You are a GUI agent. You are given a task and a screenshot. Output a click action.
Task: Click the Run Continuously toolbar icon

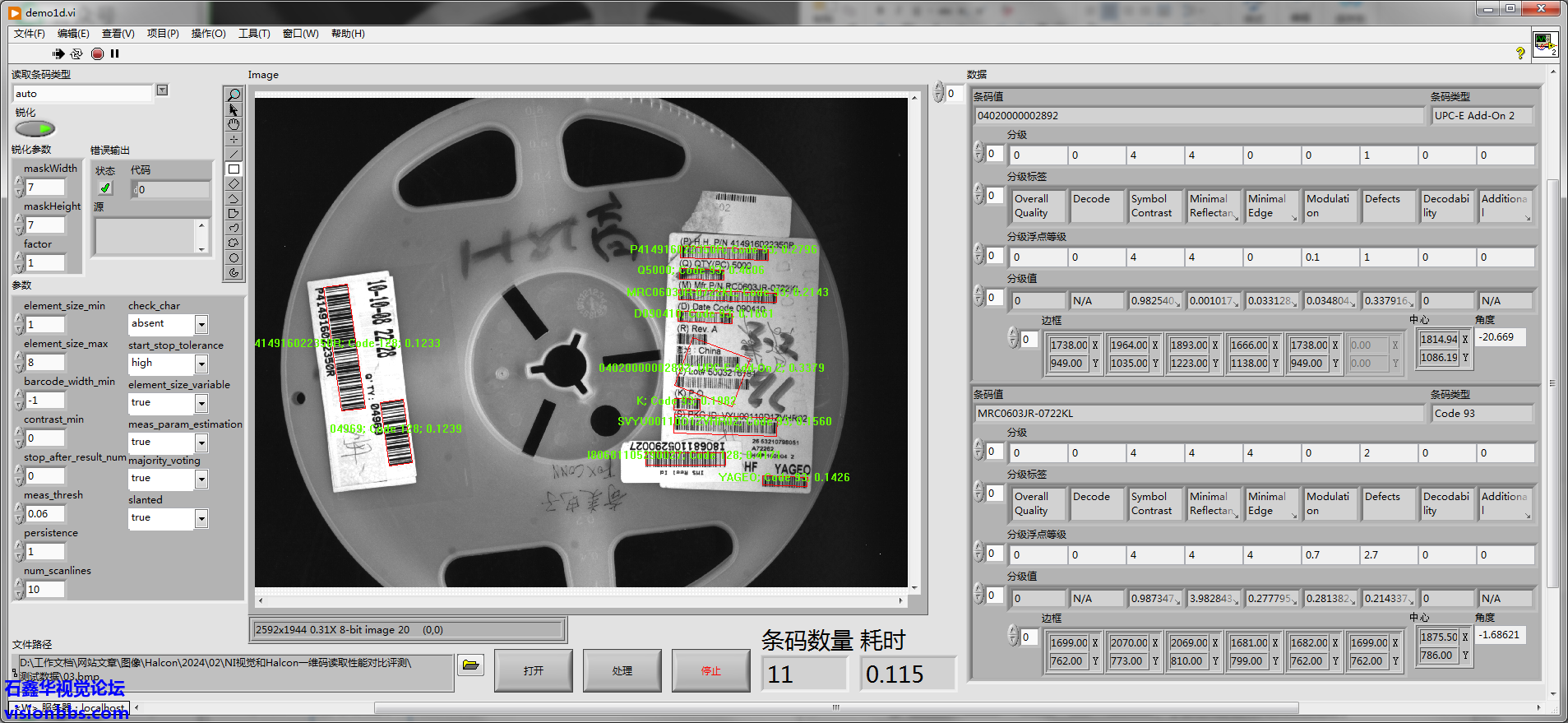(76, 53)
